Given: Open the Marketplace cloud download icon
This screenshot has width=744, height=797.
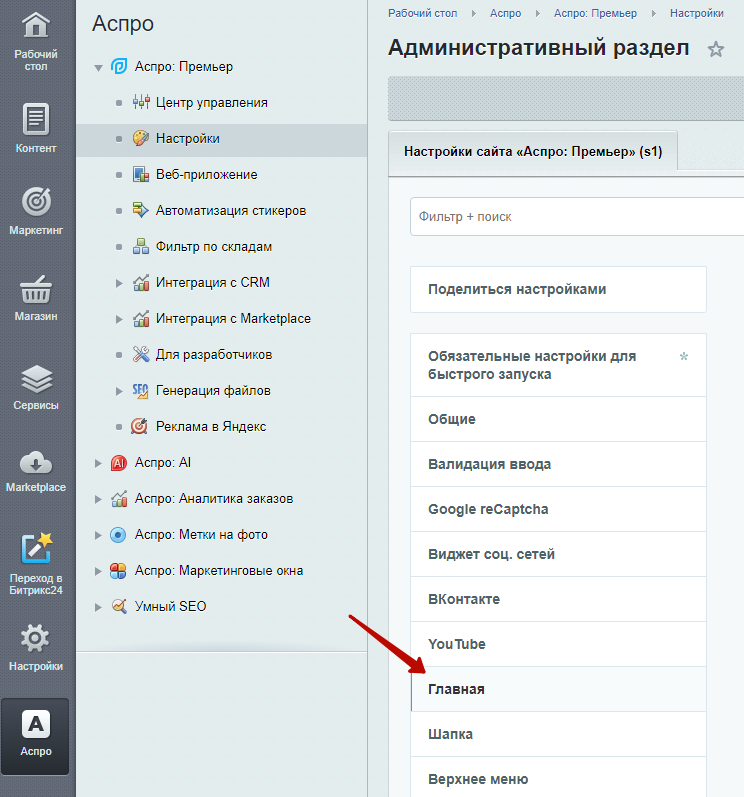Looking at the screenshot, I should click(36, 463).
